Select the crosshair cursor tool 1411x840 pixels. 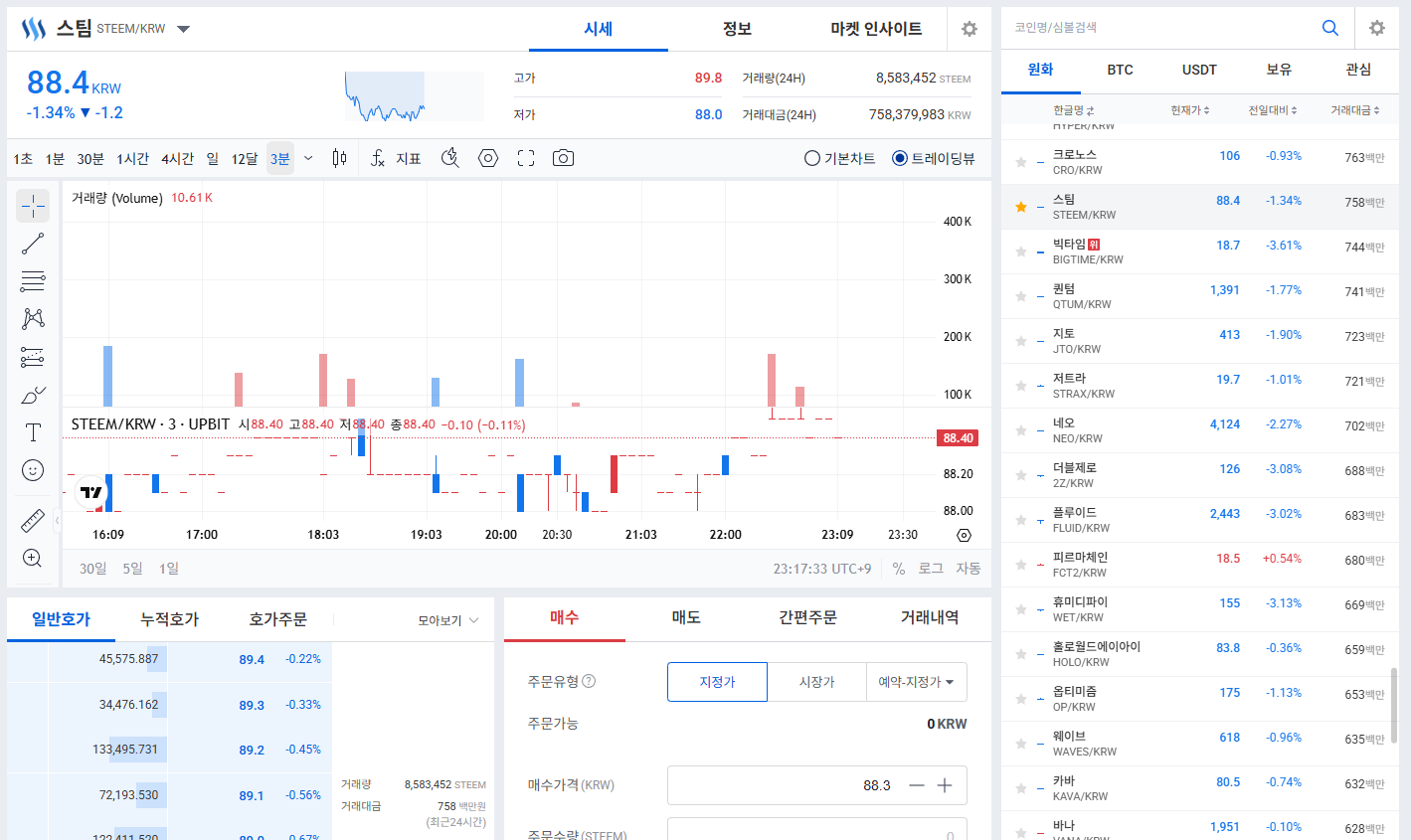[33, 206]
